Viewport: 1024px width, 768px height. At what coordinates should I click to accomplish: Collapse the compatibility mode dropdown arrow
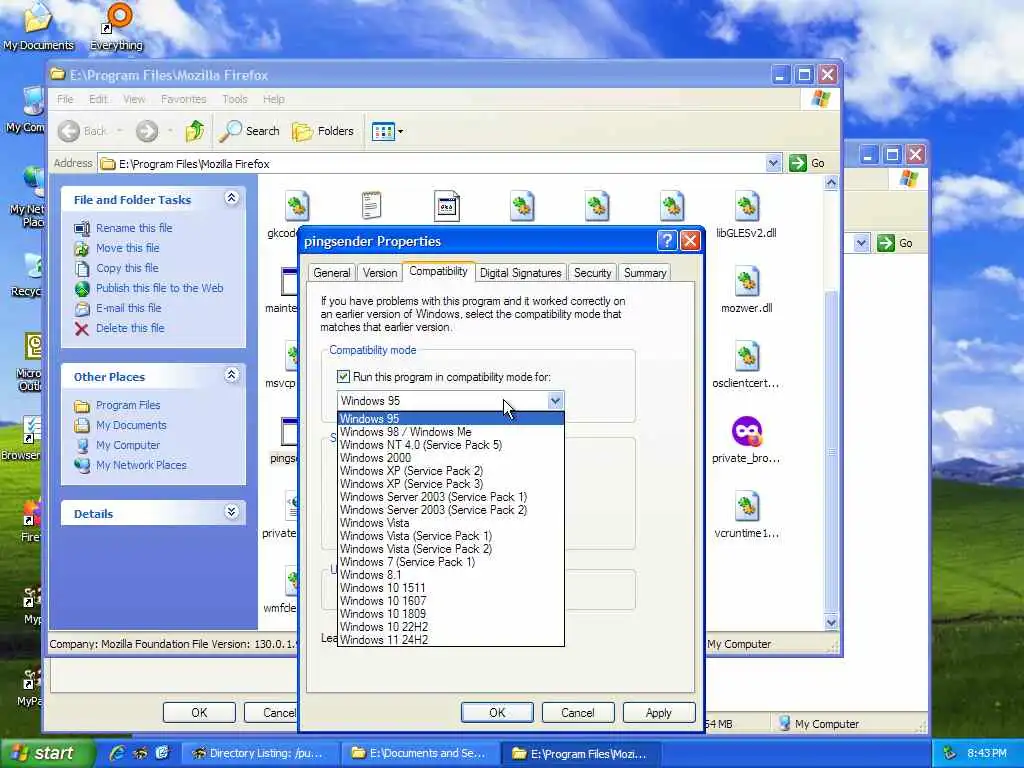click(555, 400)
